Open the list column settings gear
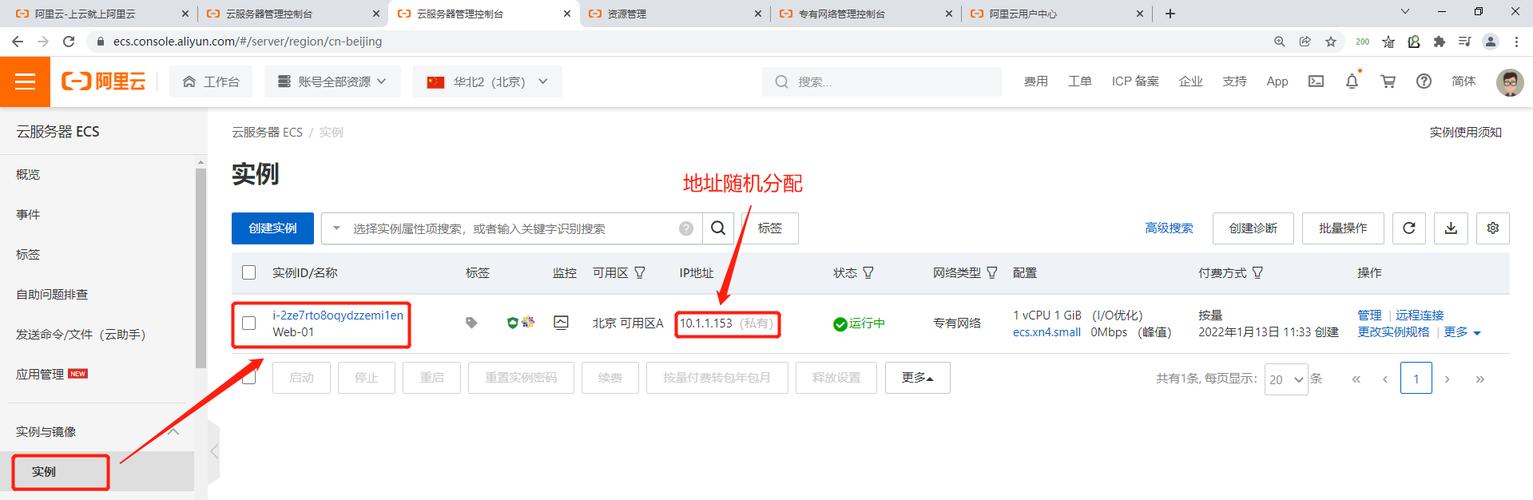 (1493, 228)
